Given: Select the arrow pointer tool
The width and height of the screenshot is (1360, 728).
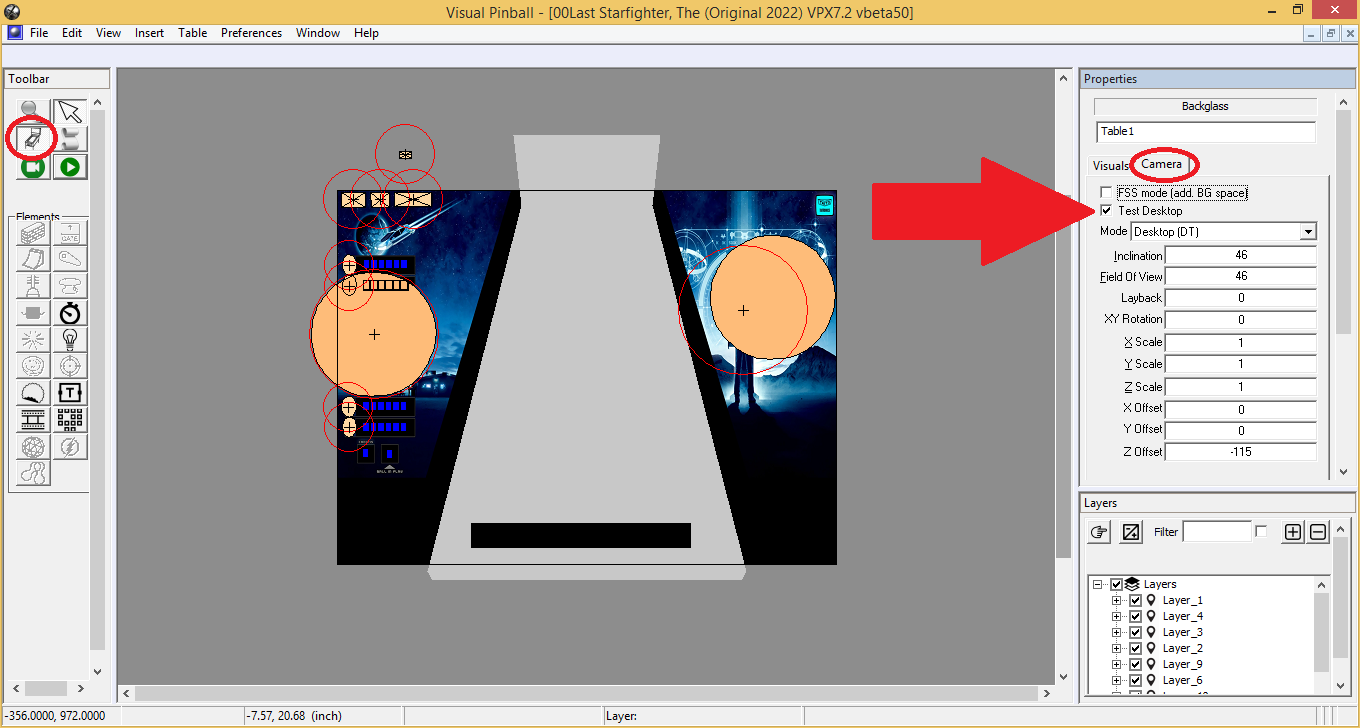Looking at the screenshot, I should point(69,111).
